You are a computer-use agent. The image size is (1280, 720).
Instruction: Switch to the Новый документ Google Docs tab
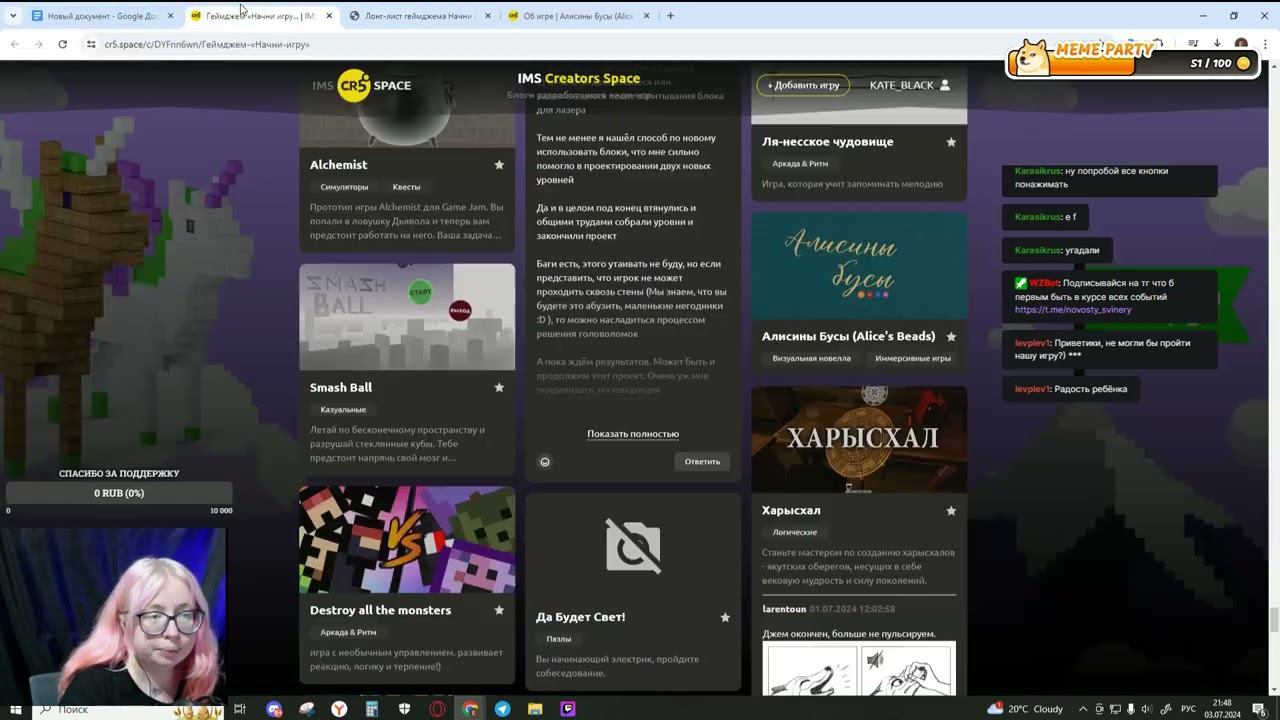click(x=102, y=16)
